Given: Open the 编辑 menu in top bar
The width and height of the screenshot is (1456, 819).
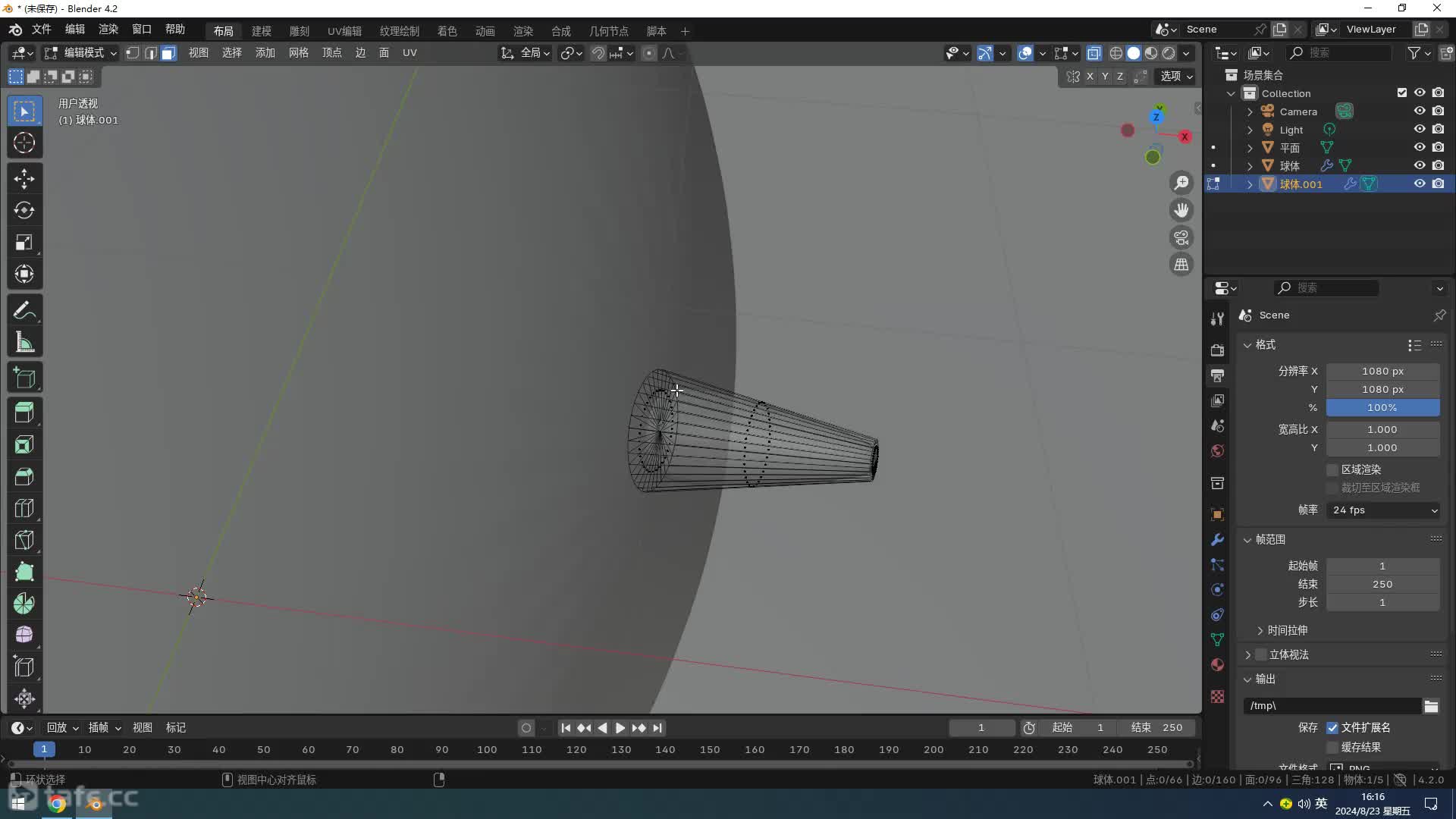Looking at the screenshot, I should pyautogui.click(x=75, y=30).
